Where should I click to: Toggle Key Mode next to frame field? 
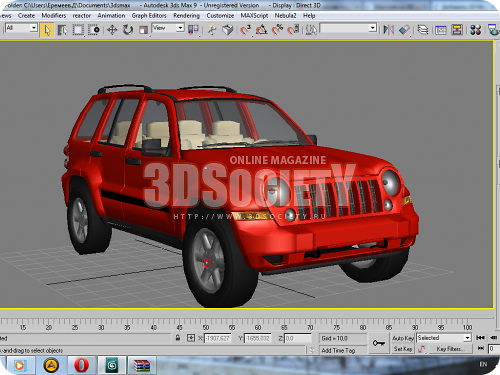coord(480,349)
